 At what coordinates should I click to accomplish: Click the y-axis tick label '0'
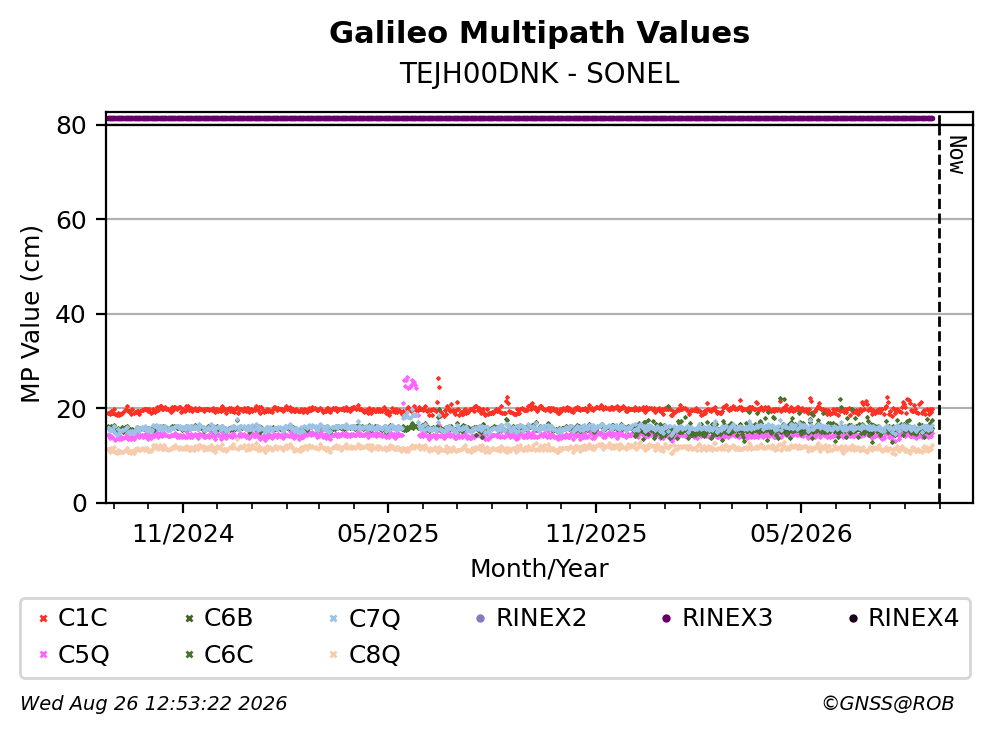(79, 504)
